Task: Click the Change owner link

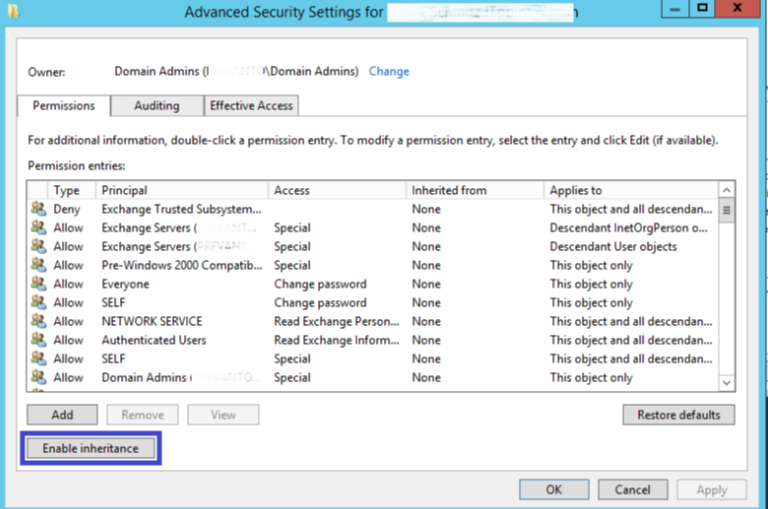Action: click(389, 72)
